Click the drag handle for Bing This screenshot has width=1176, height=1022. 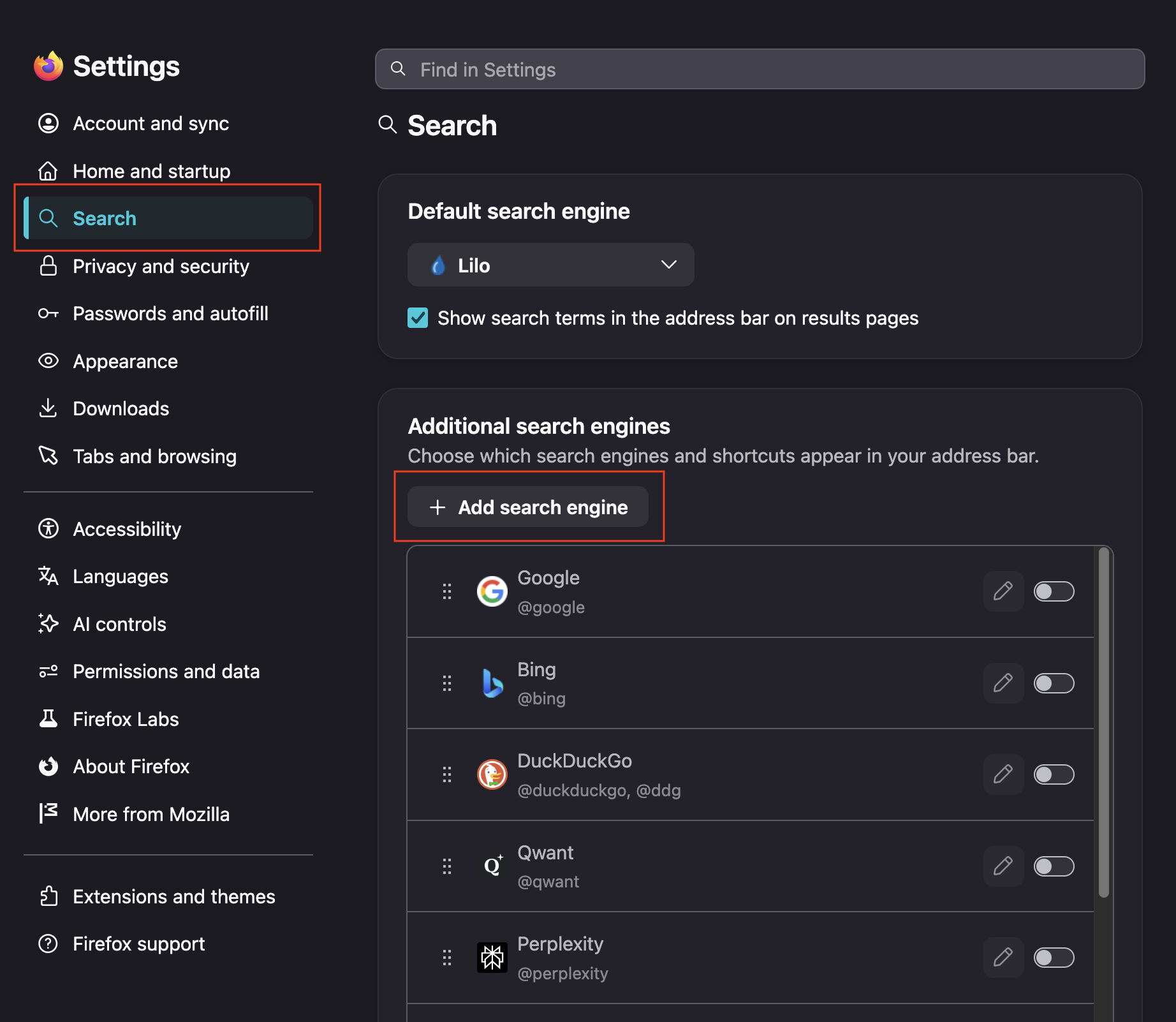tap(447, 683)
